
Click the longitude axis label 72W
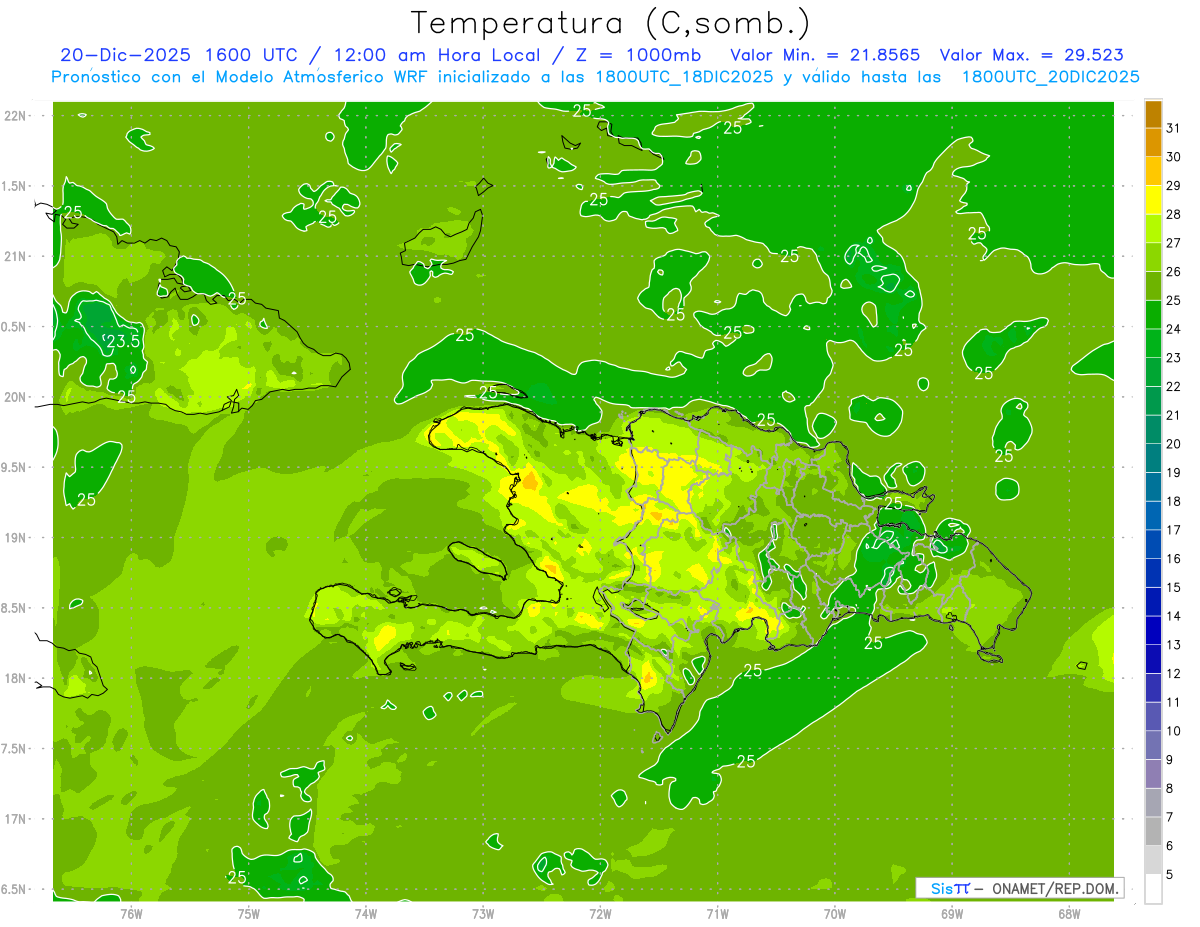pyautogui.click(x=600, y=913)
